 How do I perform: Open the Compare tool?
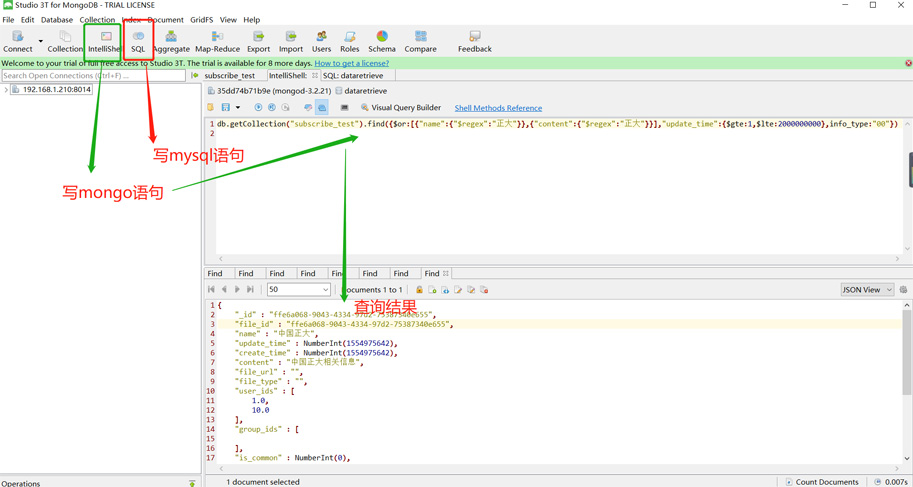tap(420, 41)
